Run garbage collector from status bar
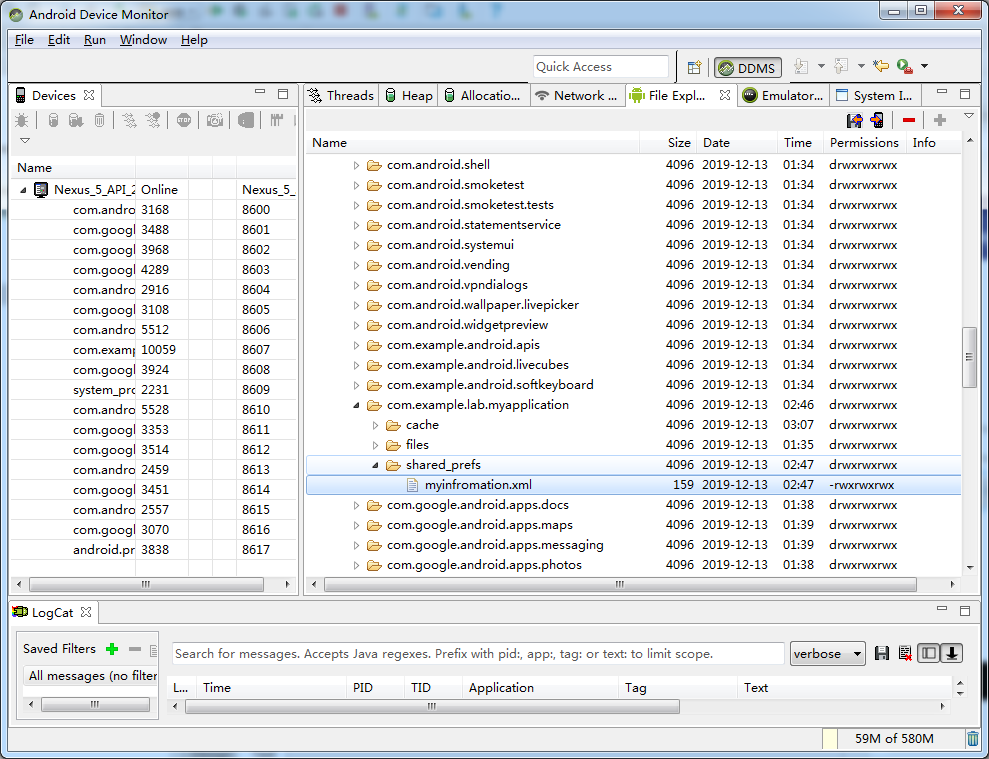This screenshot has width=989, height=759. tap(973, 738)
